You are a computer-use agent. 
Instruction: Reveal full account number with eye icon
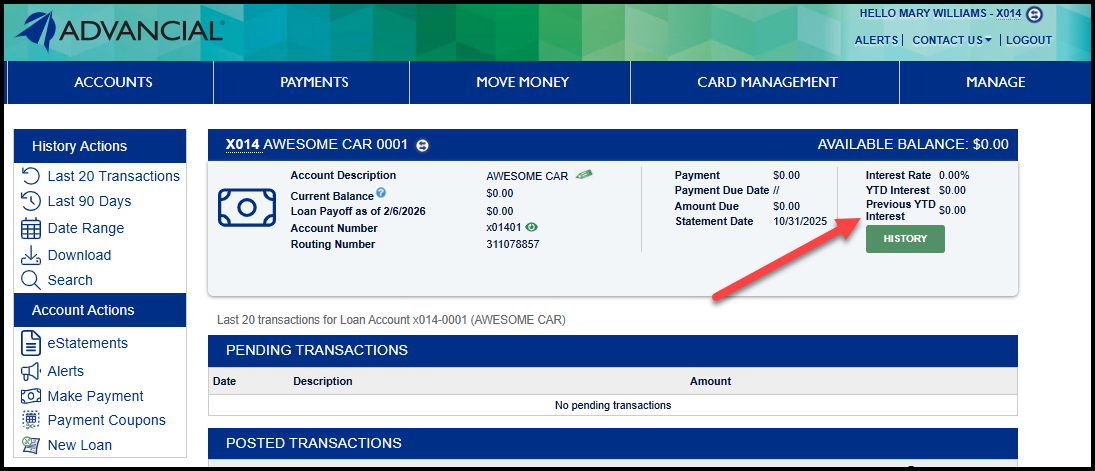click(532, 227)
